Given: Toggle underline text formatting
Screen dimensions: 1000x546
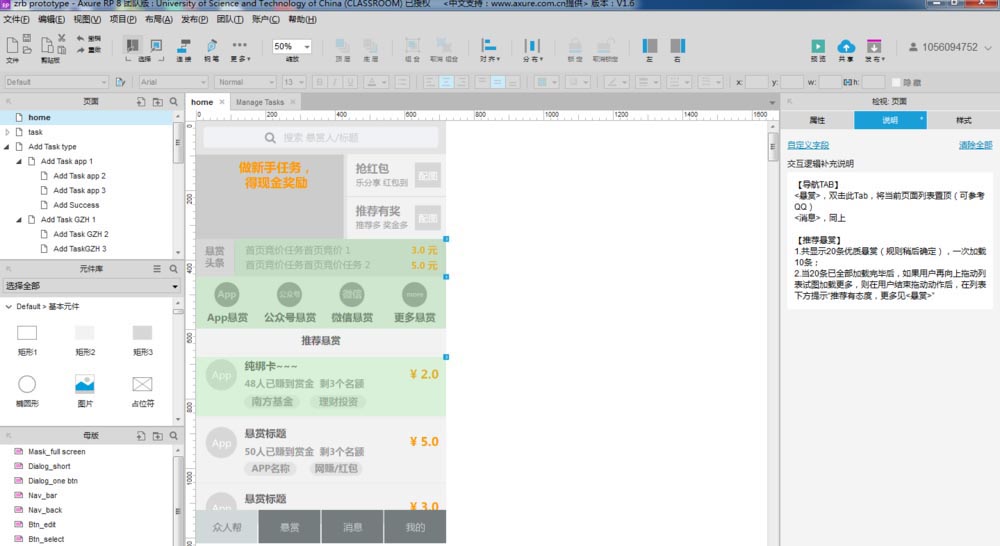Looking at the screenshot, I should (x=350, y=82).
